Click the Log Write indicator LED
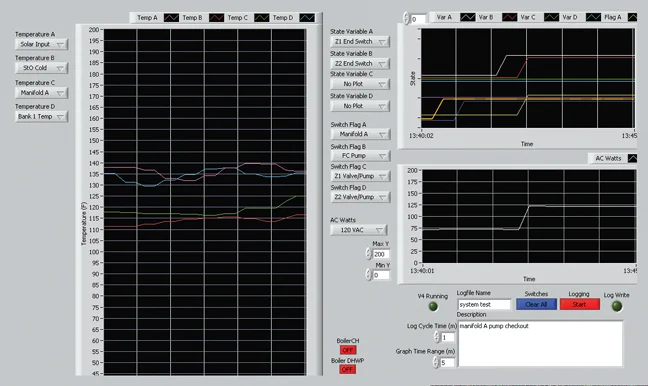Viewport: 648px width, 386px height. (x=617, y=306)
